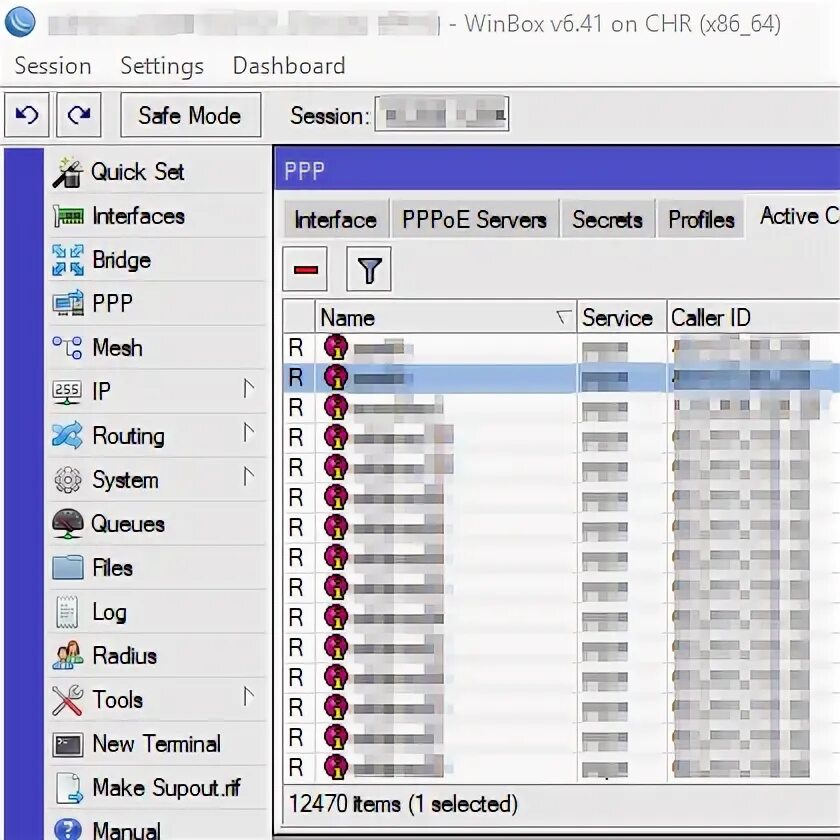Expand the IP submenu arrow
The width and height of the screenshot is (840, 840).
248,388
